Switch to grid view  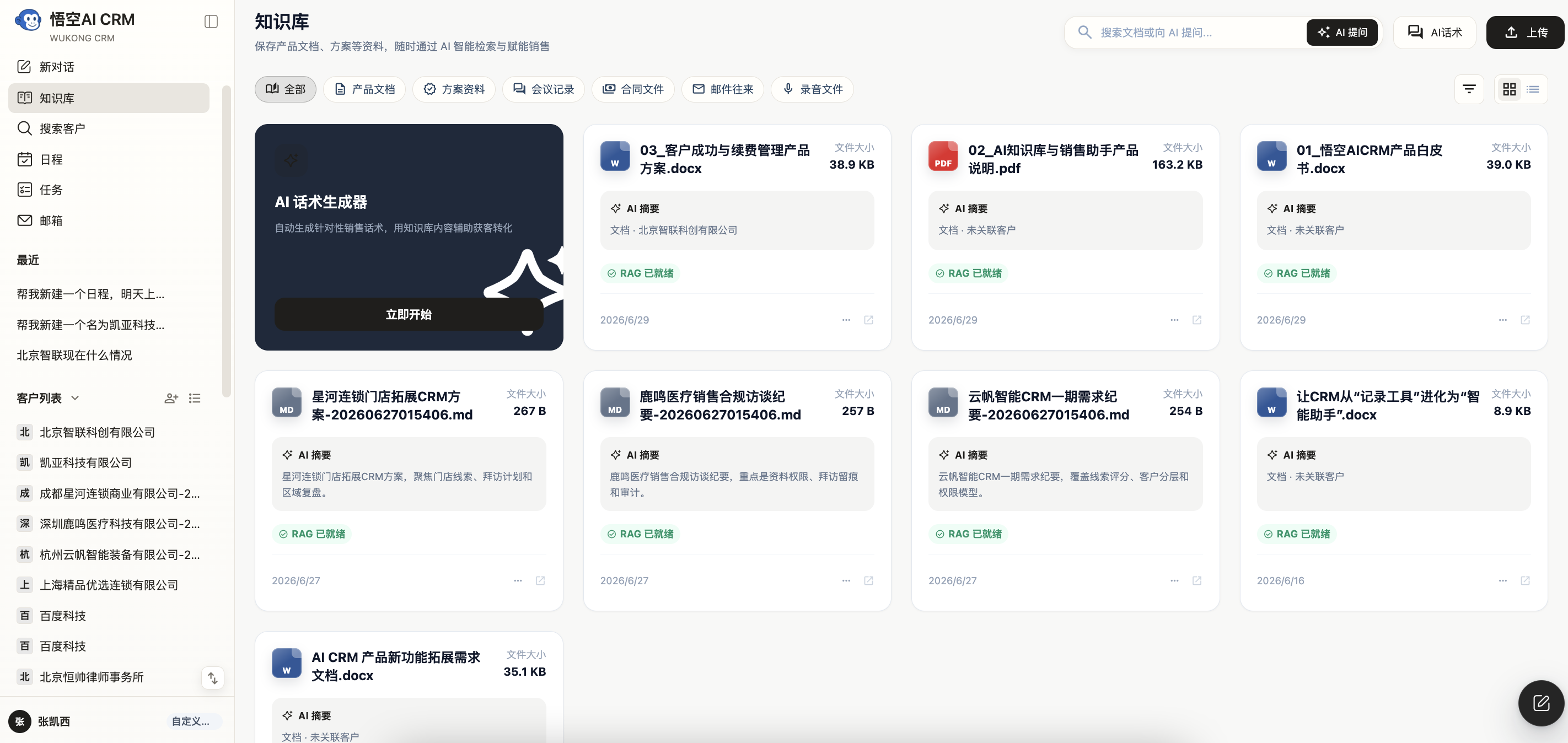pyautogui.click(x=1509, y=89)
